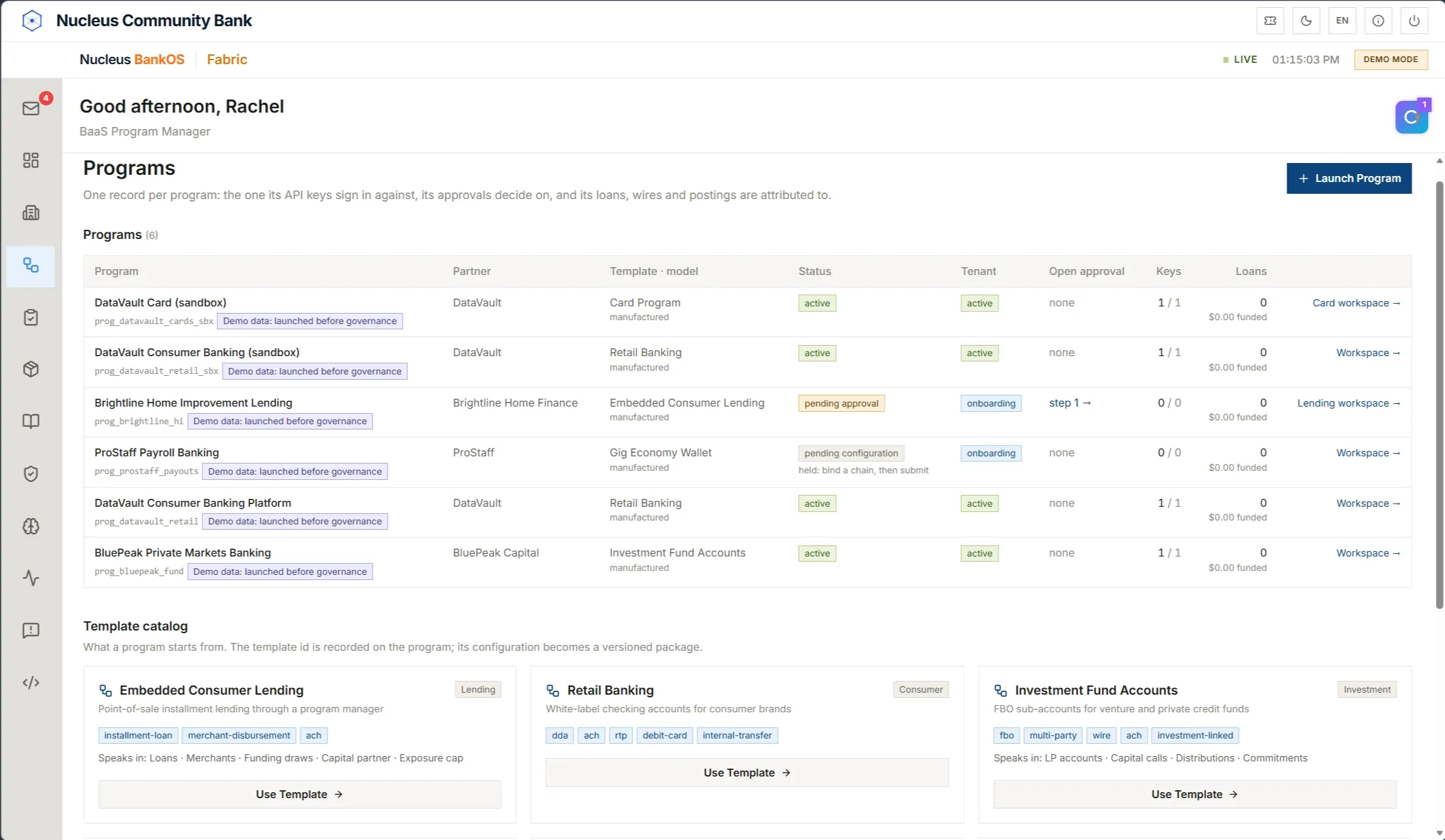This screenshot has height=840, width=1445.
Task: Click the debit-card tag
Action: (x=665, y=735)
